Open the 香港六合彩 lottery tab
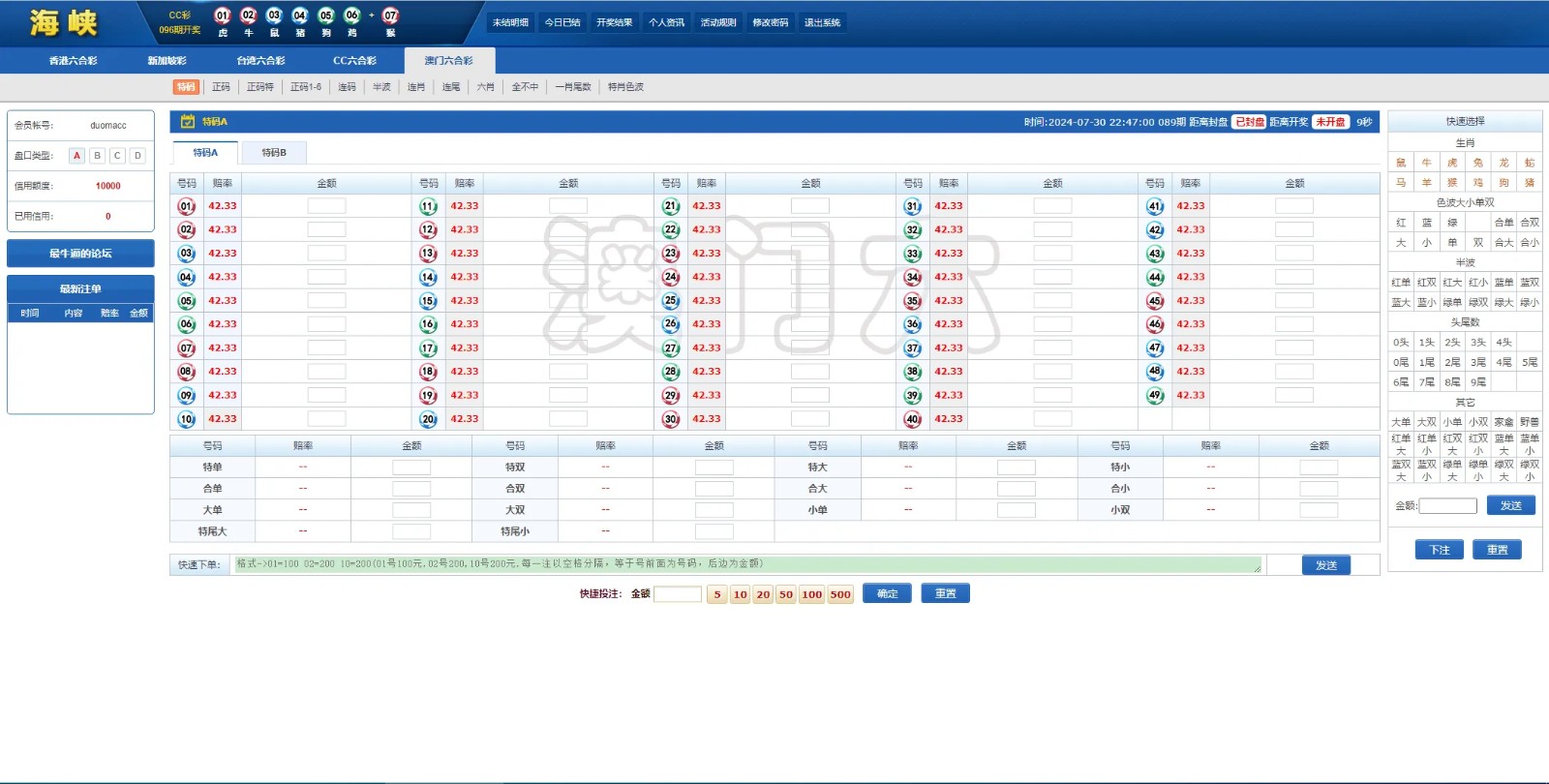Image resolution: width=1549 pixels, height=784 pixels. tap(74, 61)
